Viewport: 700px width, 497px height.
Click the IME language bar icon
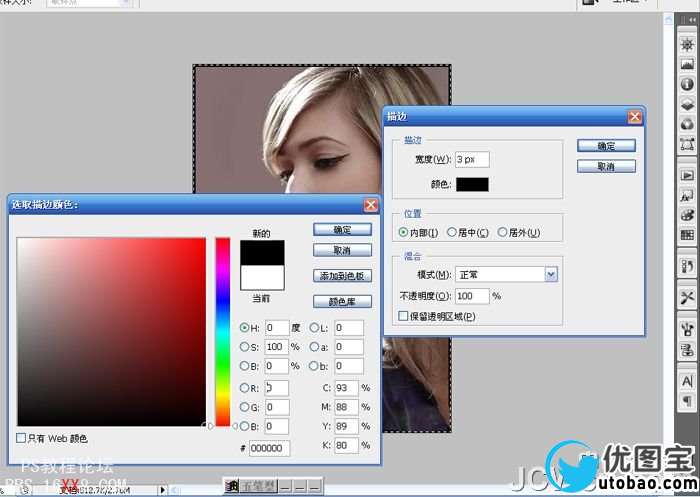[231, 486]
